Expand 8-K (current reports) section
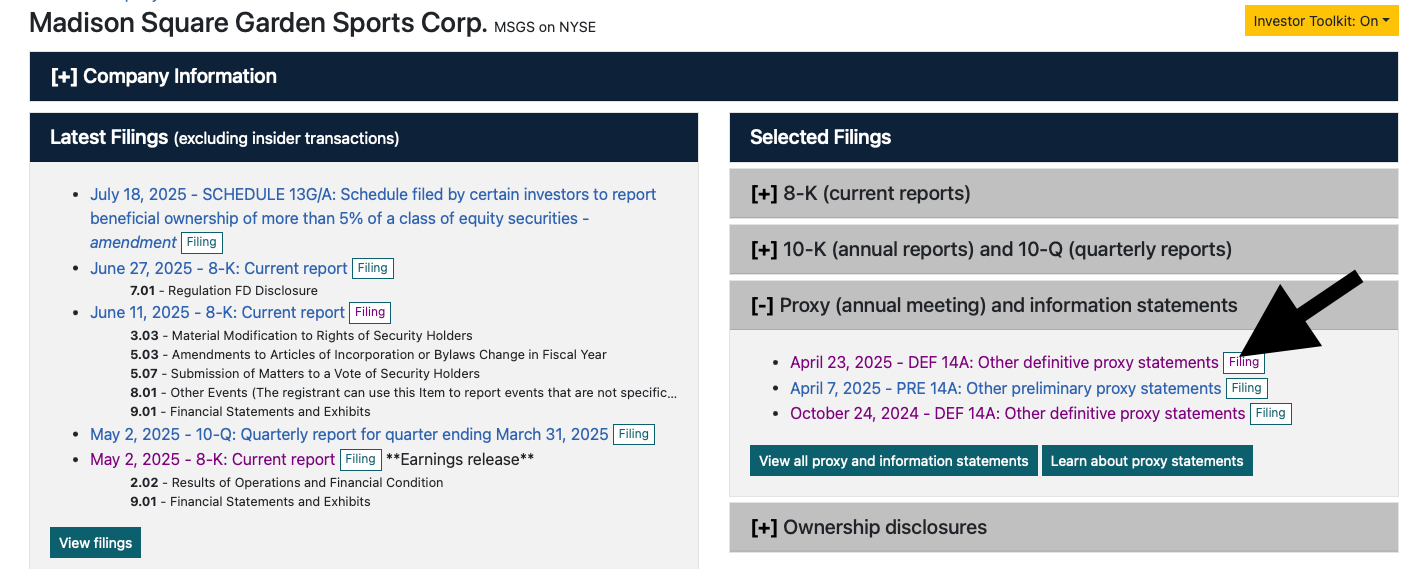The image size is (1407, 569). 1064,193
